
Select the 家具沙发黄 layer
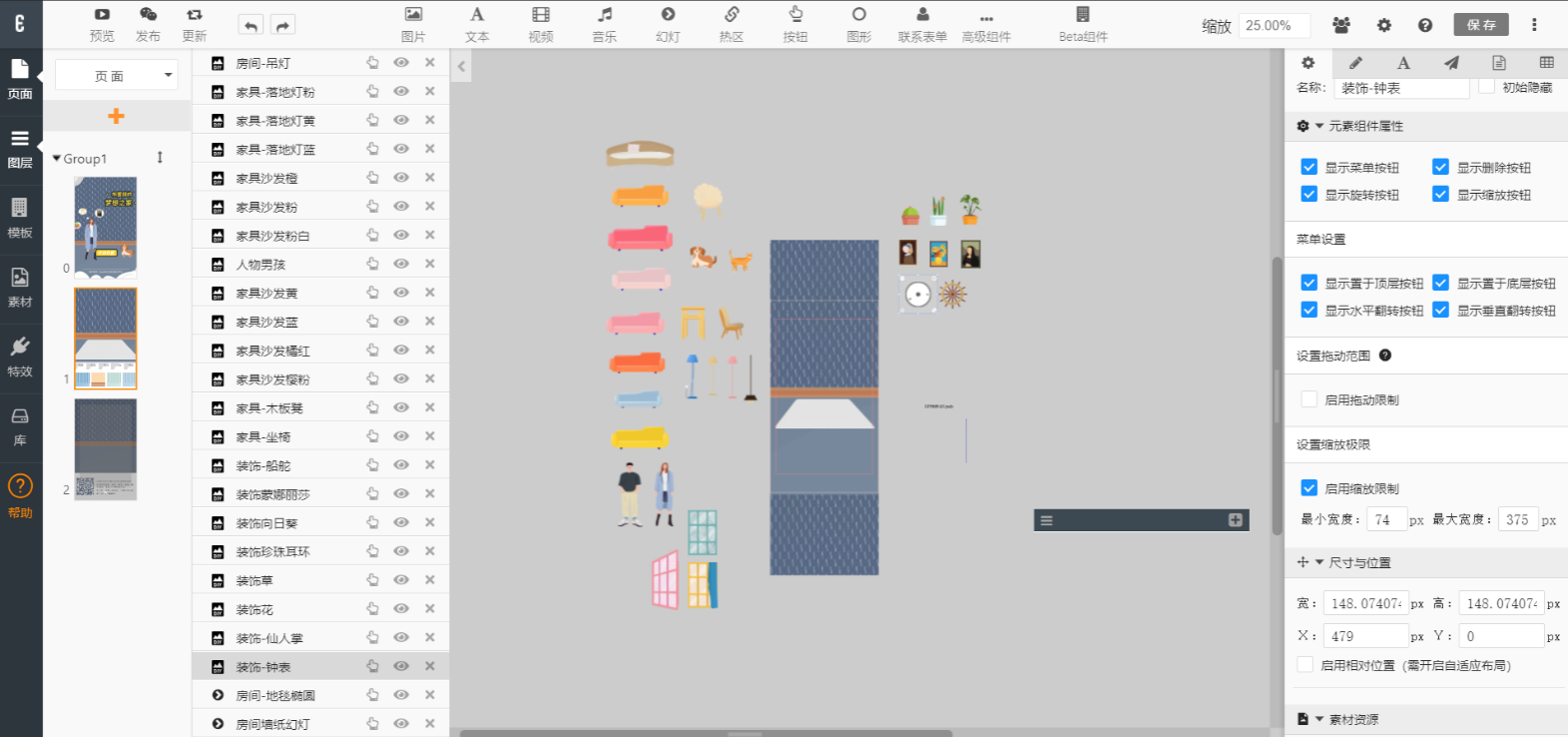coord(266,294)
